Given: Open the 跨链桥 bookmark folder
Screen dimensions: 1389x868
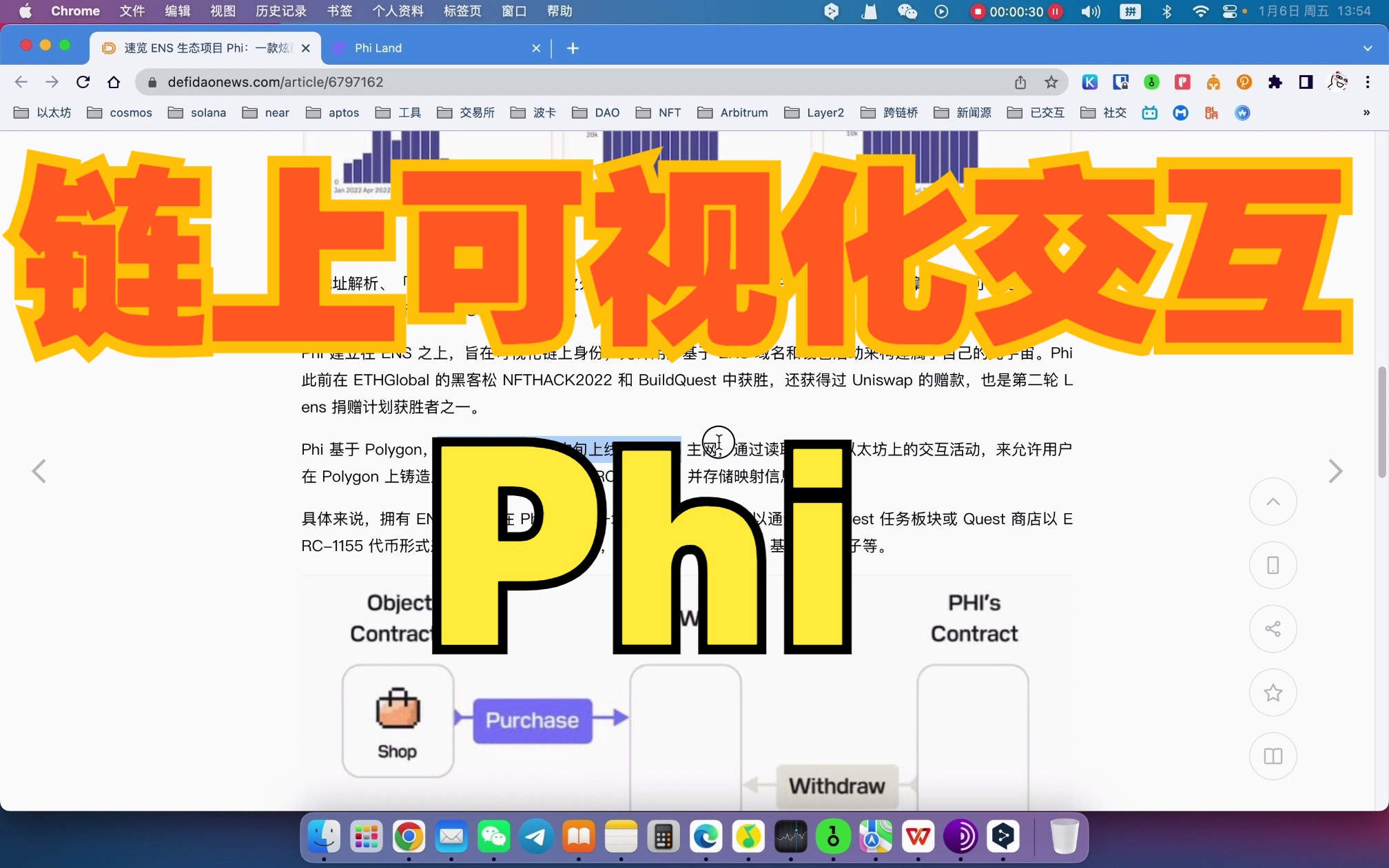Looking at the screenshot, I should click(x=889, y=112).
